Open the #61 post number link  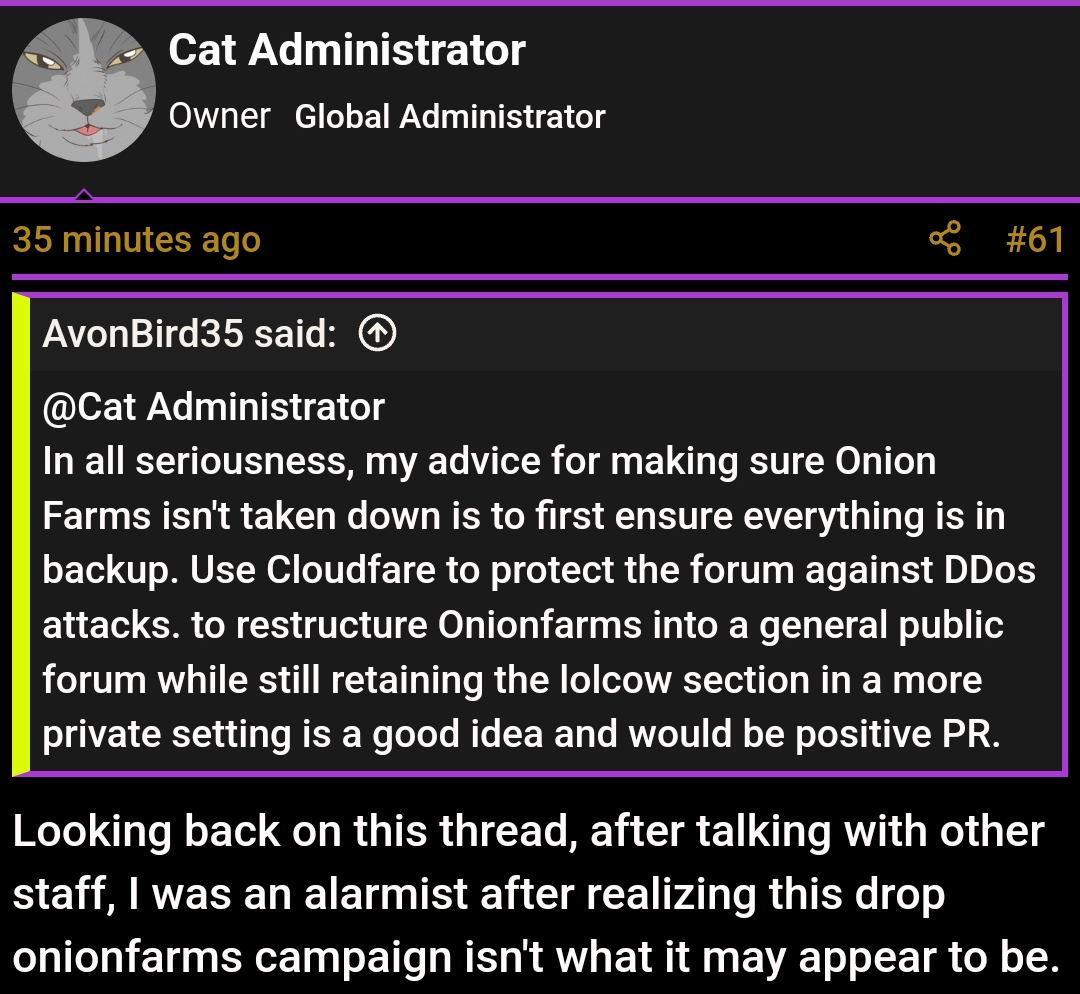click(1034, 240)
